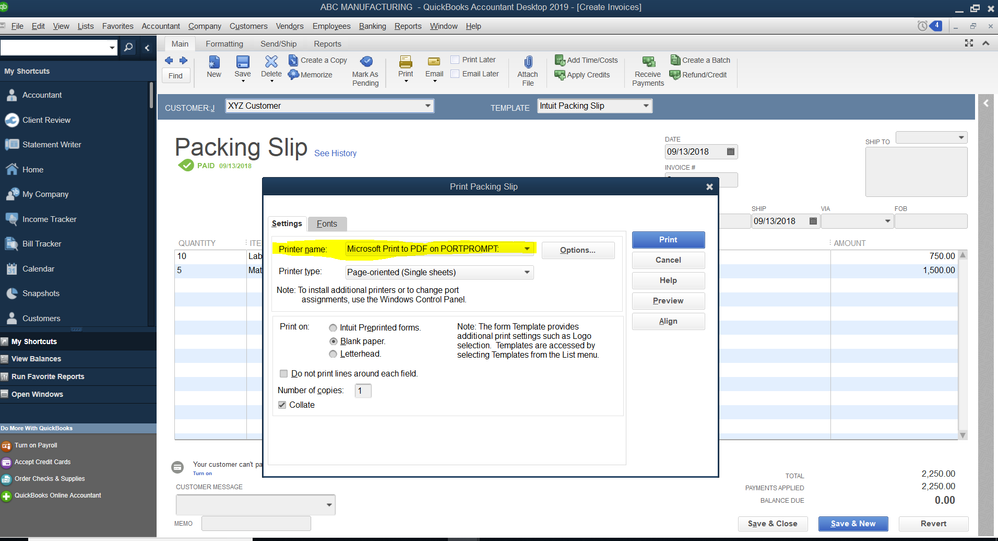Click the sidebar search magnifier icon
Screen dimensions: 998x541
tap(129, 48)
